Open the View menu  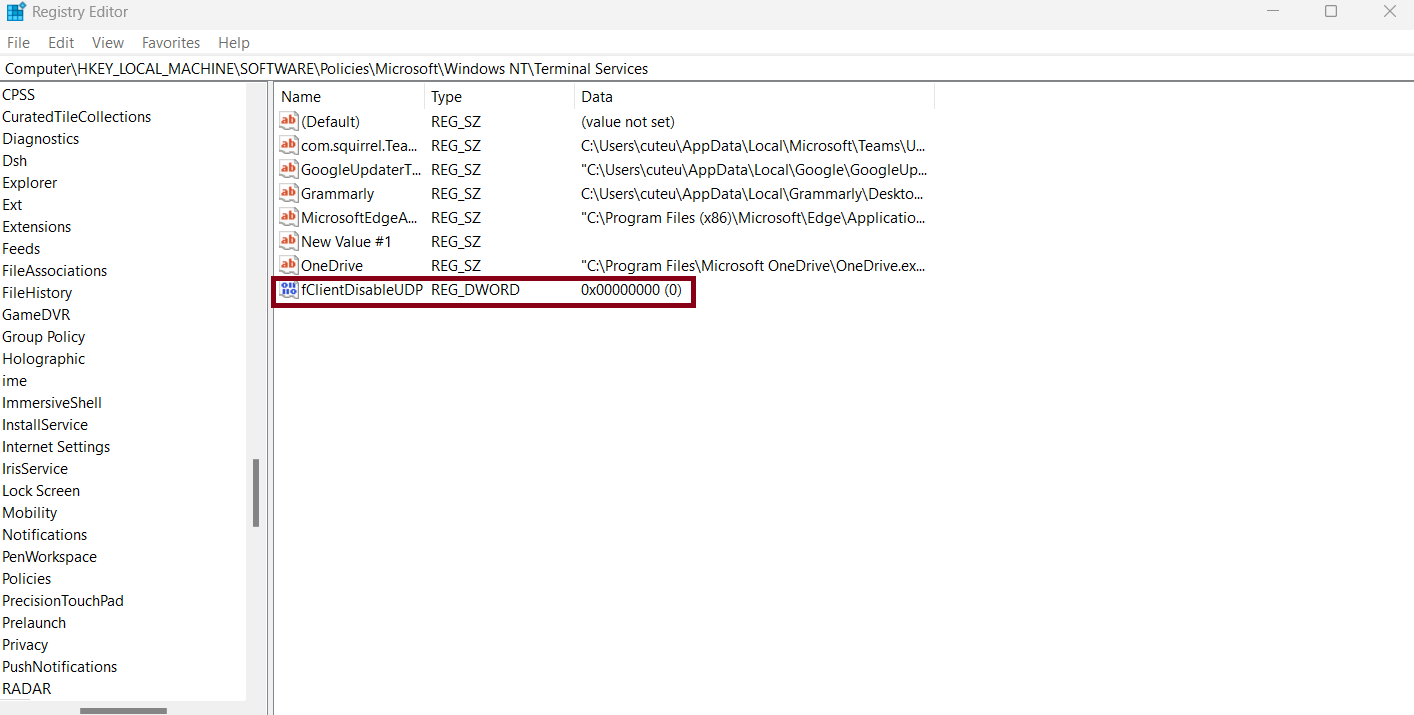pos(108,43)
